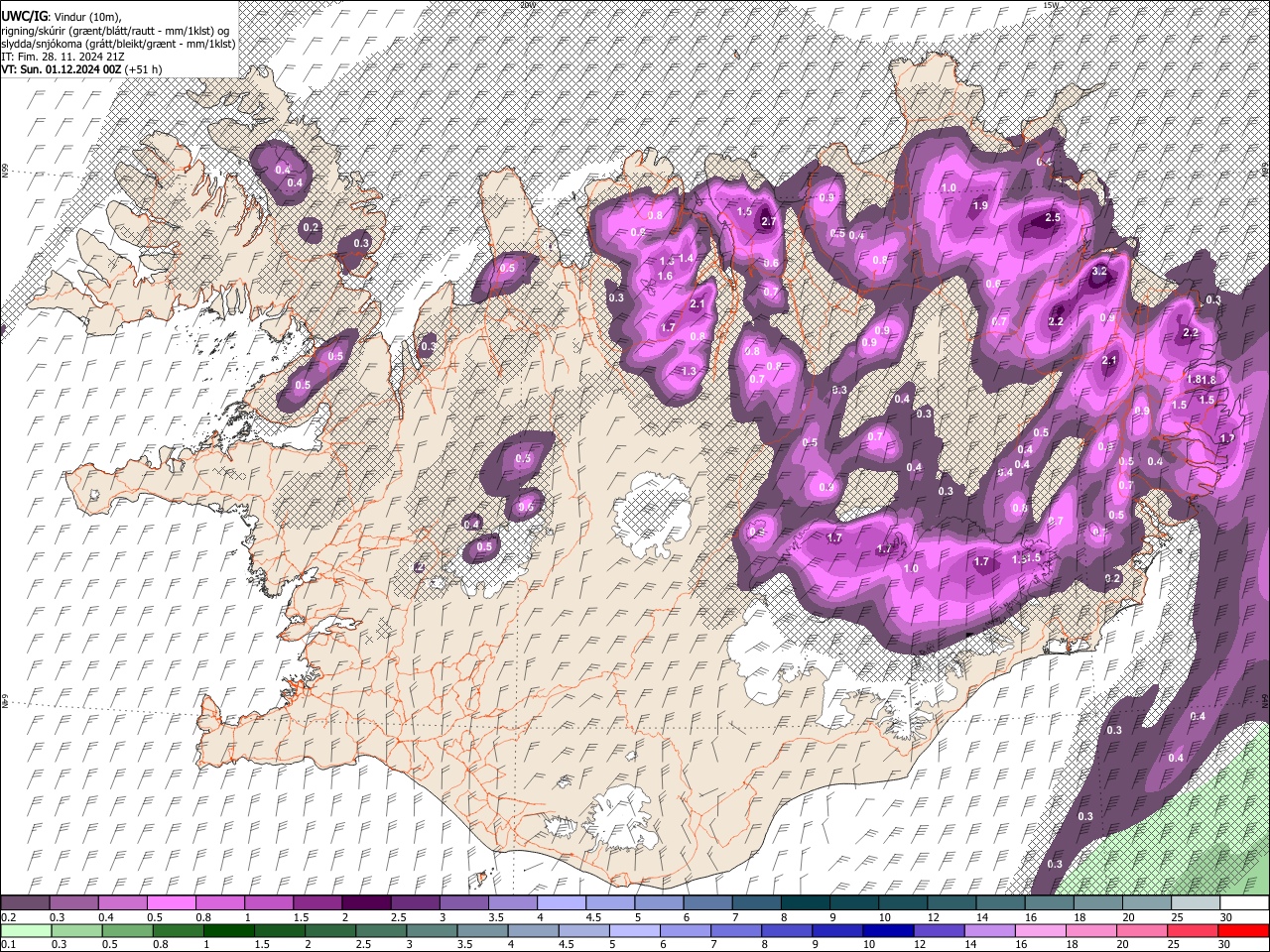1270x952 pixels.
Task: Click the 15W longitude label at top
Action: [1051, 5]
